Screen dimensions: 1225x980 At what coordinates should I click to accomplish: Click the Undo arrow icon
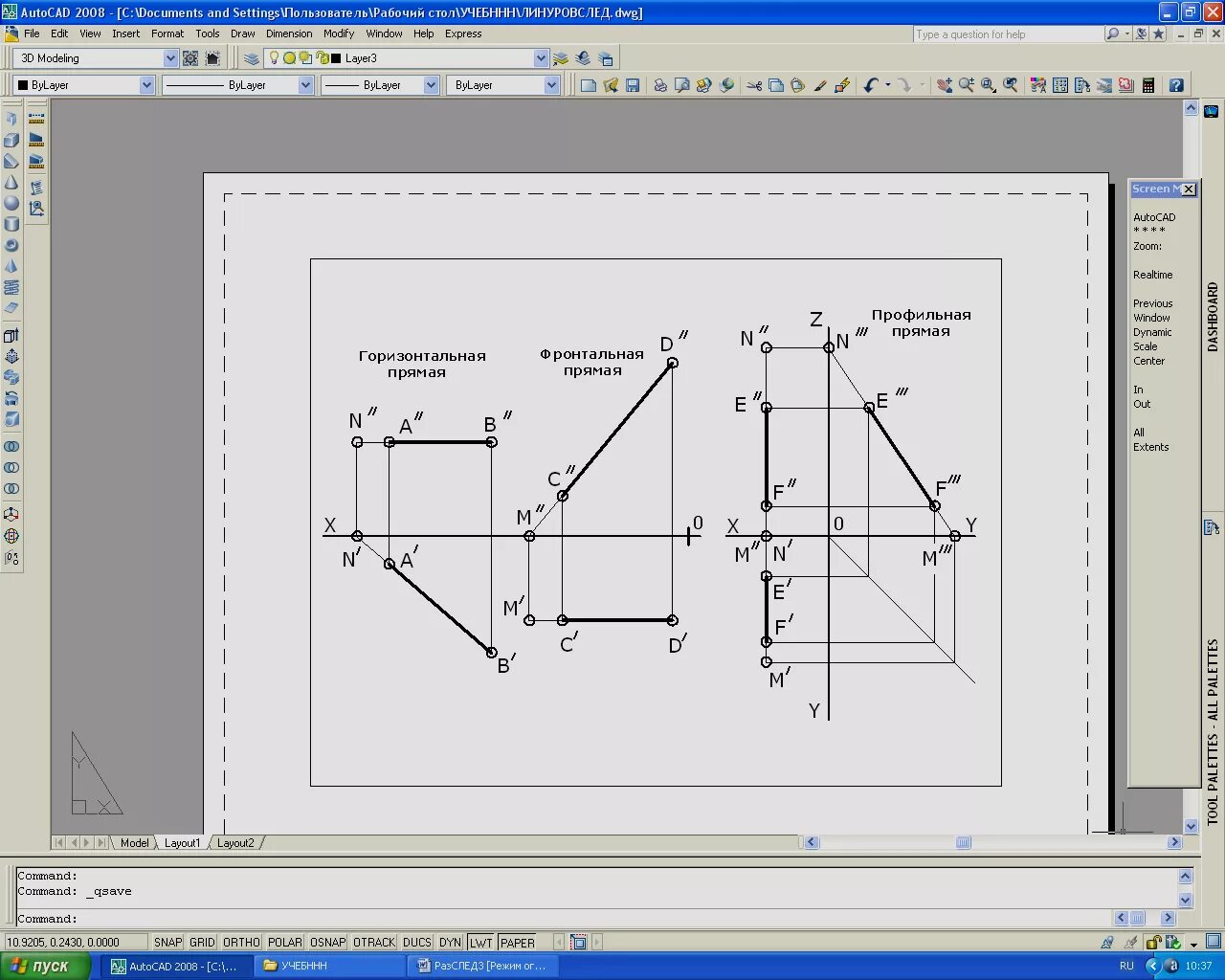[x=870, y=85]
